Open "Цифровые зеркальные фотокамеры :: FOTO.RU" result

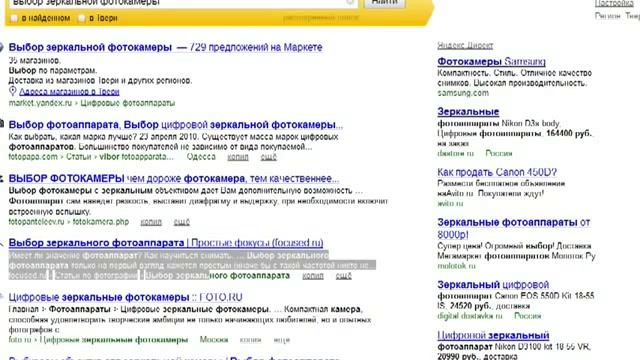click(x=125, y=297)
